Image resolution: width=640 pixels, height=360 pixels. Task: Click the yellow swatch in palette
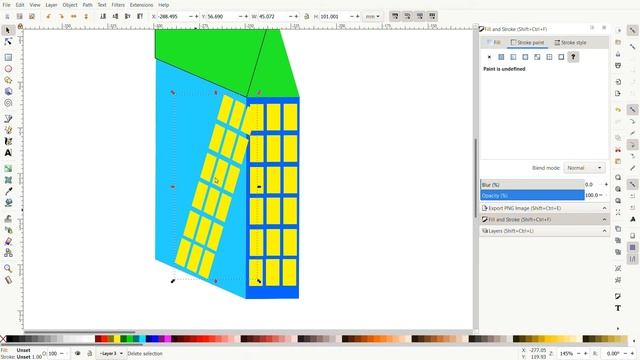coord(117,339)
